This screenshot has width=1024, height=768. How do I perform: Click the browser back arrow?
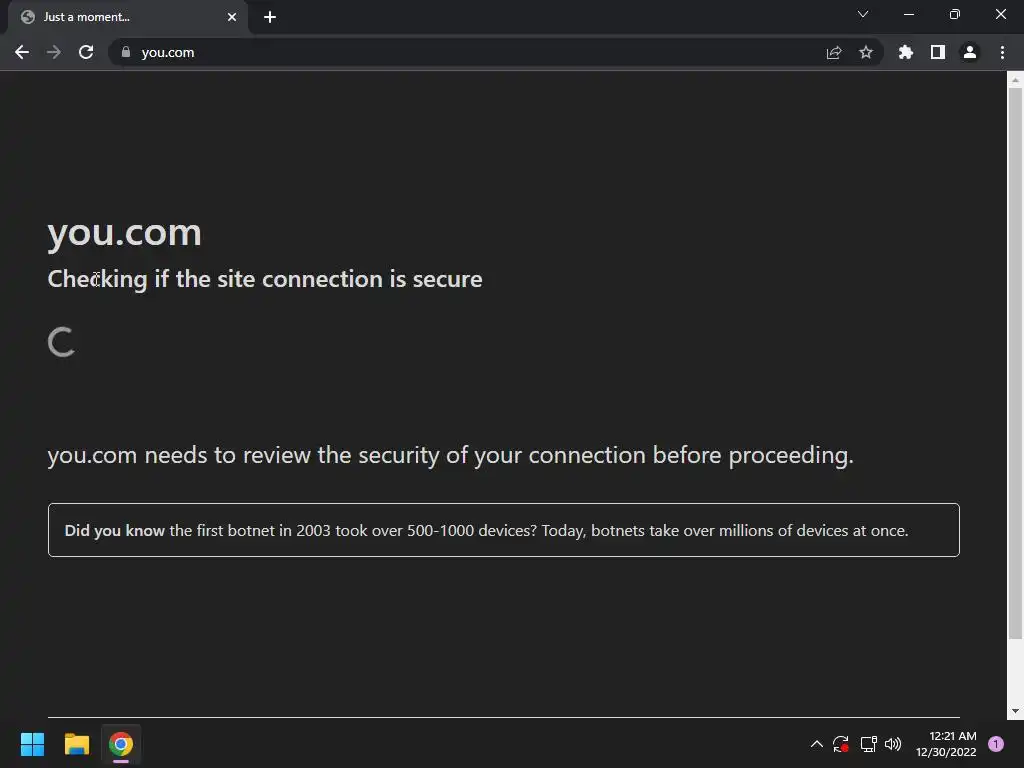pos(22,52)
